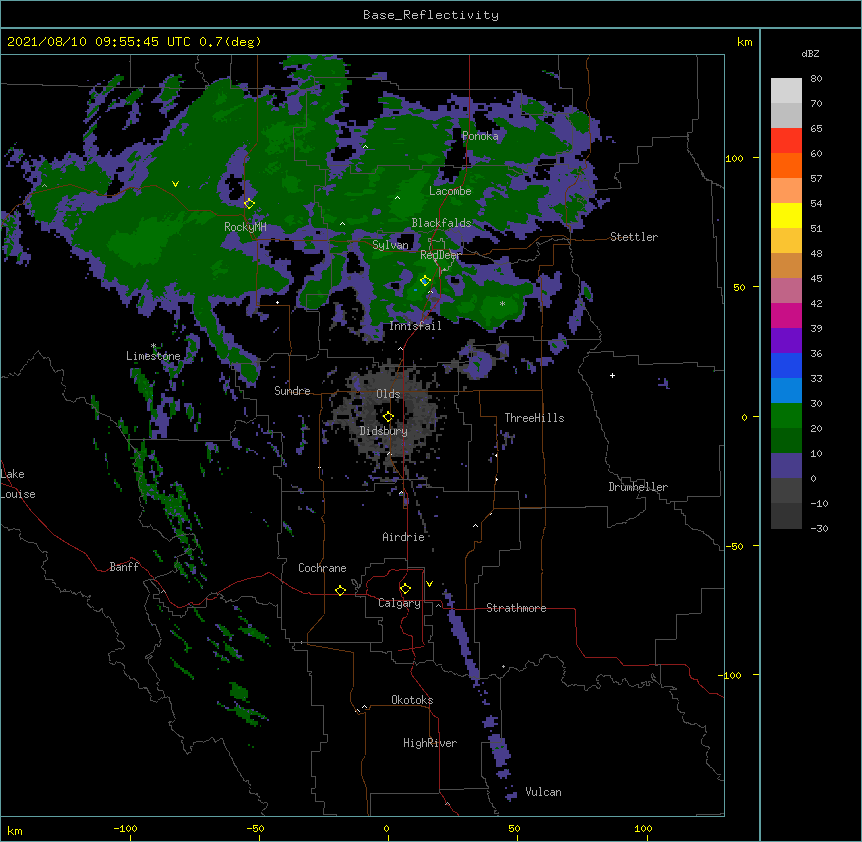Image resolution: width=862 pixels, height=842 pixels.
Task: Click the ThreeHills label
Action: pyautogui.click(x=534, y=418)
